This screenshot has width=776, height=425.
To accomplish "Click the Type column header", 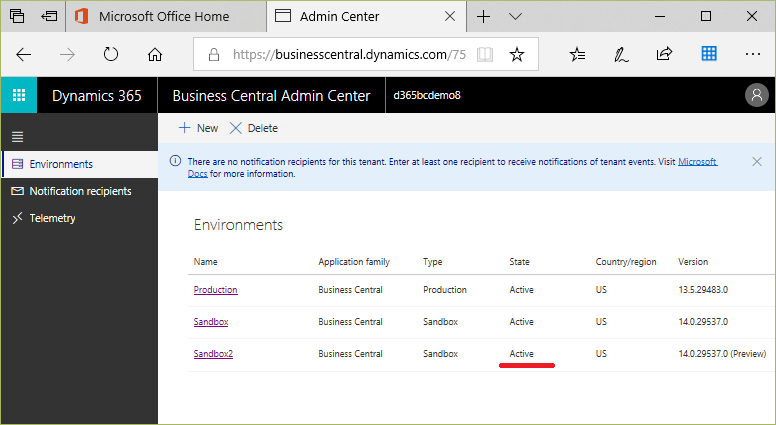I will 433,262.
